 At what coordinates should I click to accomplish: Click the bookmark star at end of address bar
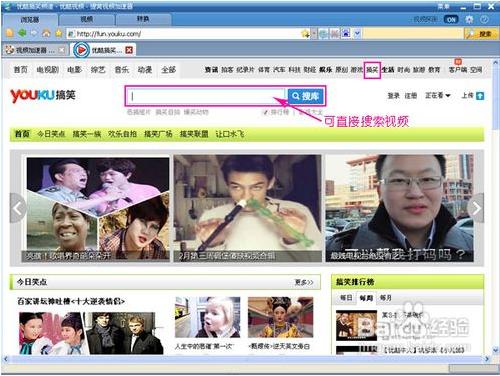(x=305, y=33)
